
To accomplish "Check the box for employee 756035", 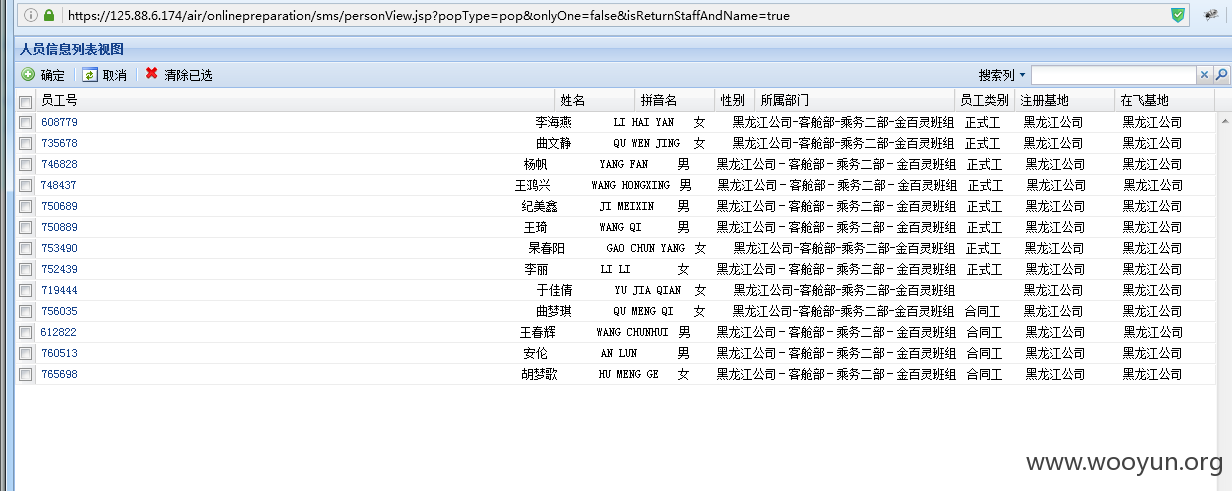I will pos(25,311).
